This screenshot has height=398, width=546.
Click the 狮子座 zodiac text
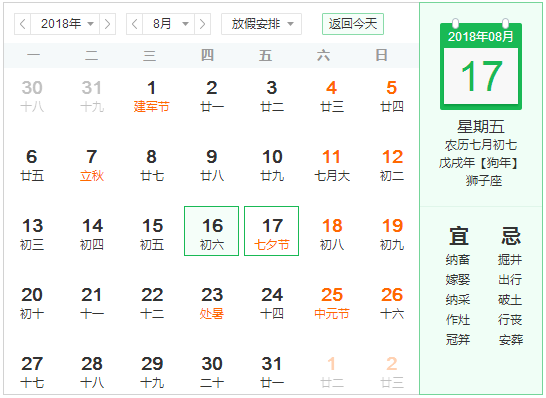[484, 181]
